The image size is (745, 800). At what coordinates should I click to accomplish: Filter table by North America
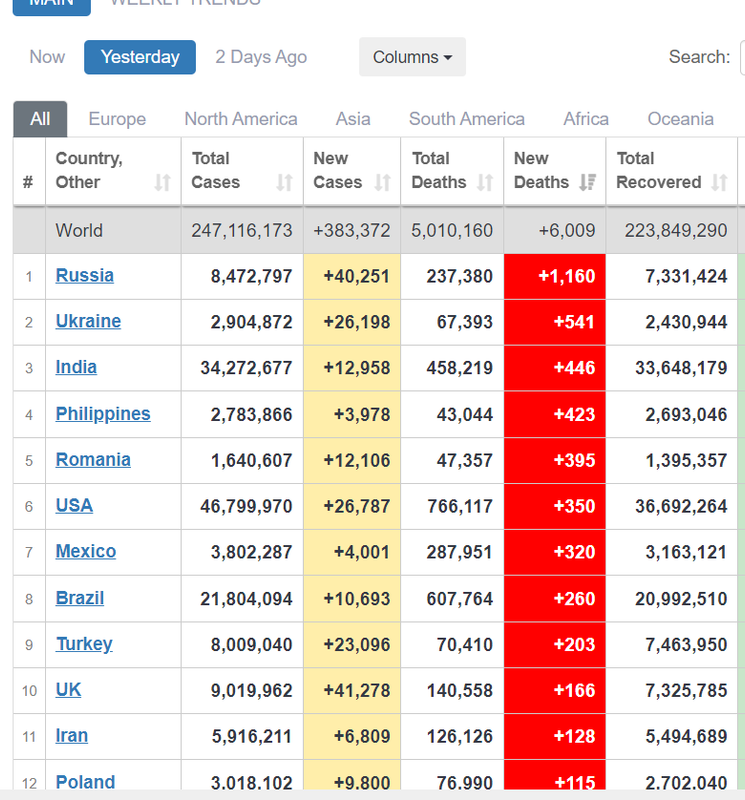coord(241,119)
